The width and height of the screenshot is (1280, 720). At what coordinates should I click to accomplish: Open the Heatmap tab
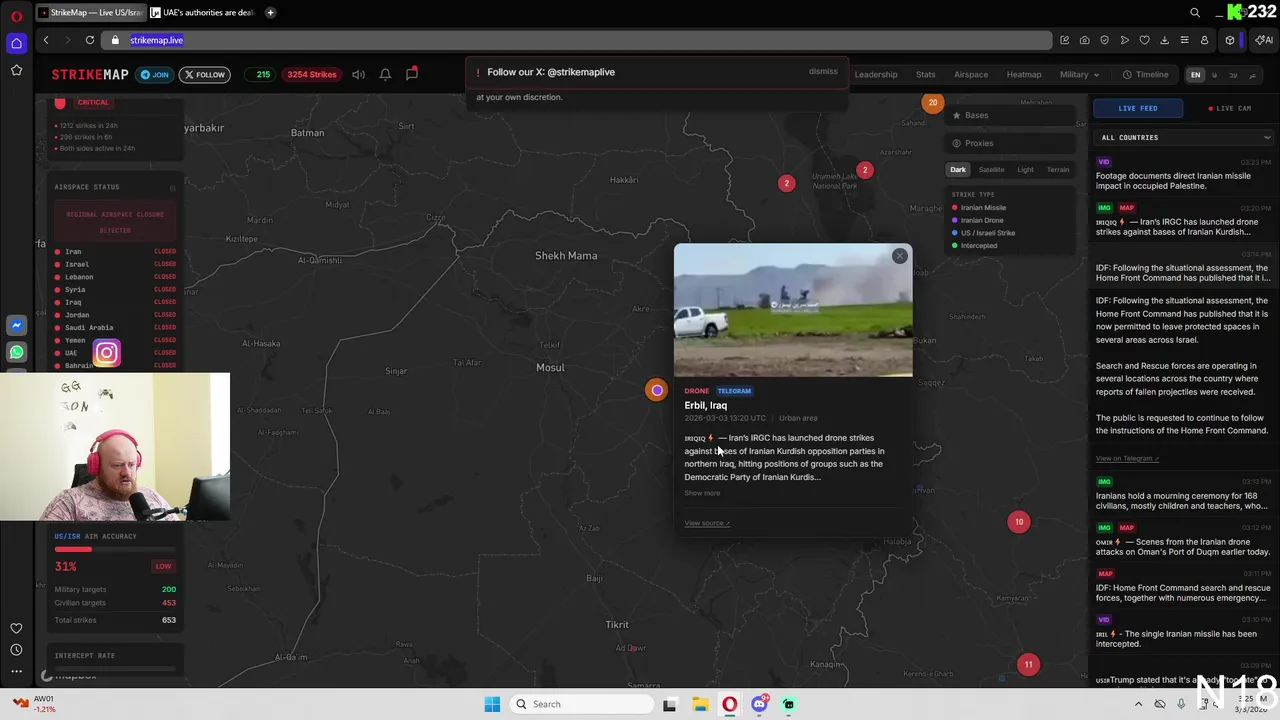click(1024, 75)
